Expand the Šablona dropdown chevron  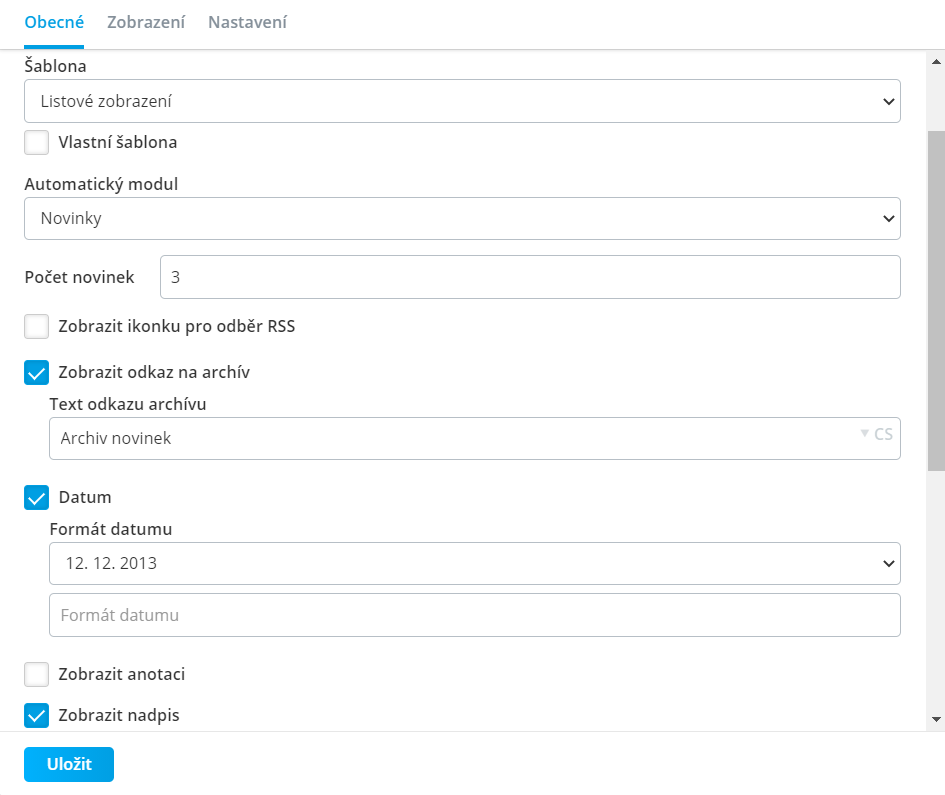[x=888, y=101]
